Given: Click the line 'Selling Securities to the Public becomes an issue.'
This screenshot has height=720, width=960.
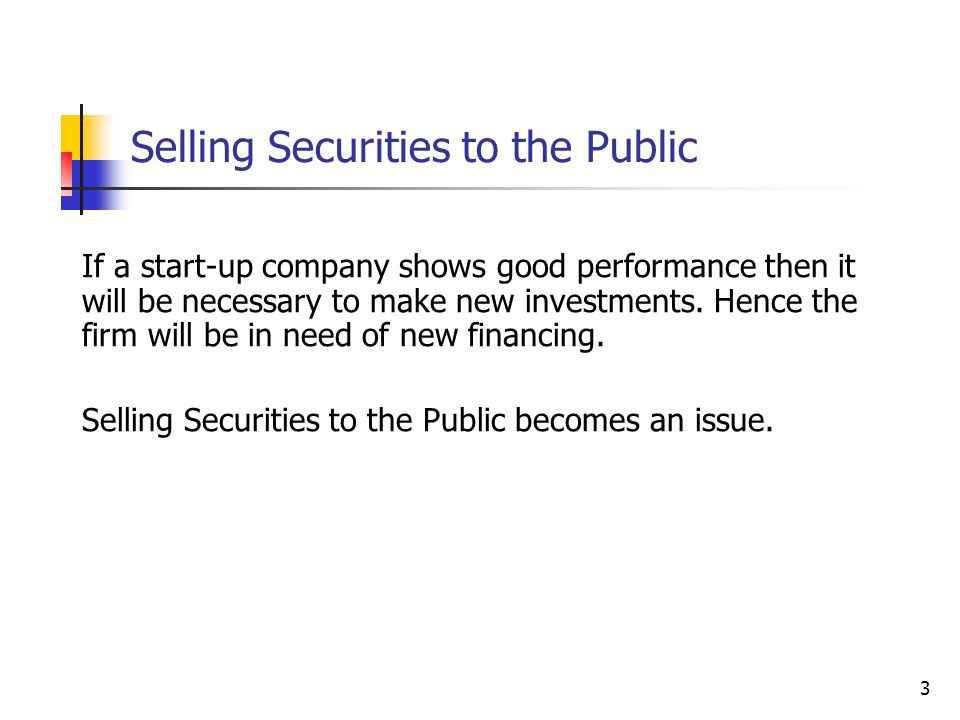Looking at the screenshot, I should tap(427, 421).
